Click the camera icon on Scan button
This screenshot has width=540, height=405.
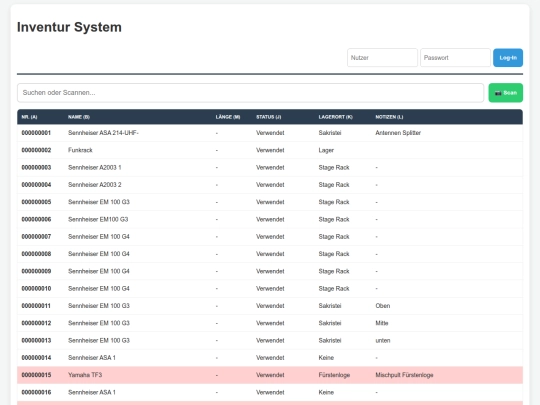498,93
